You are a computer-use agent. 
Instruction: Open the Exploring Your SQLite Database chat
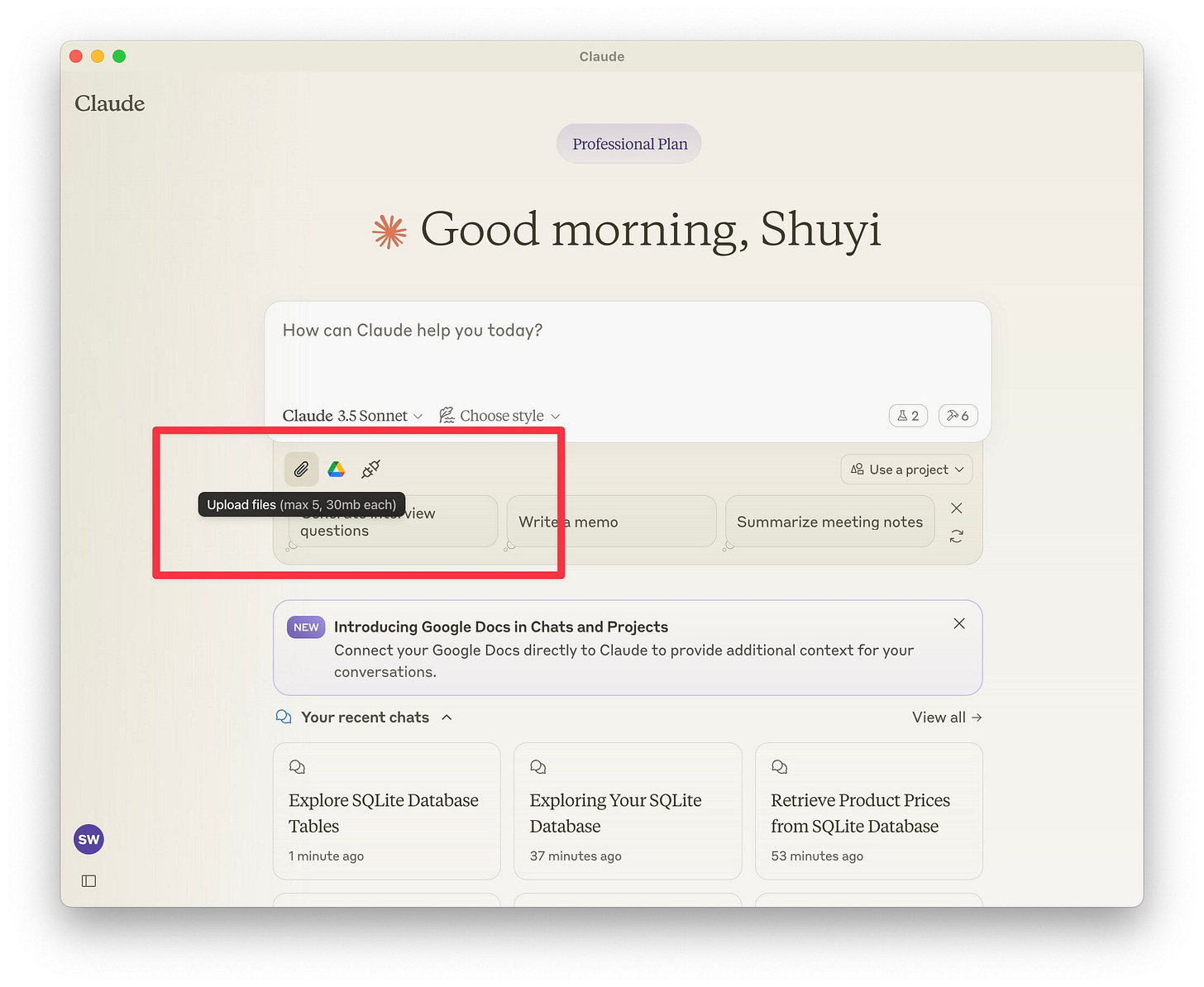pos(628,811)
